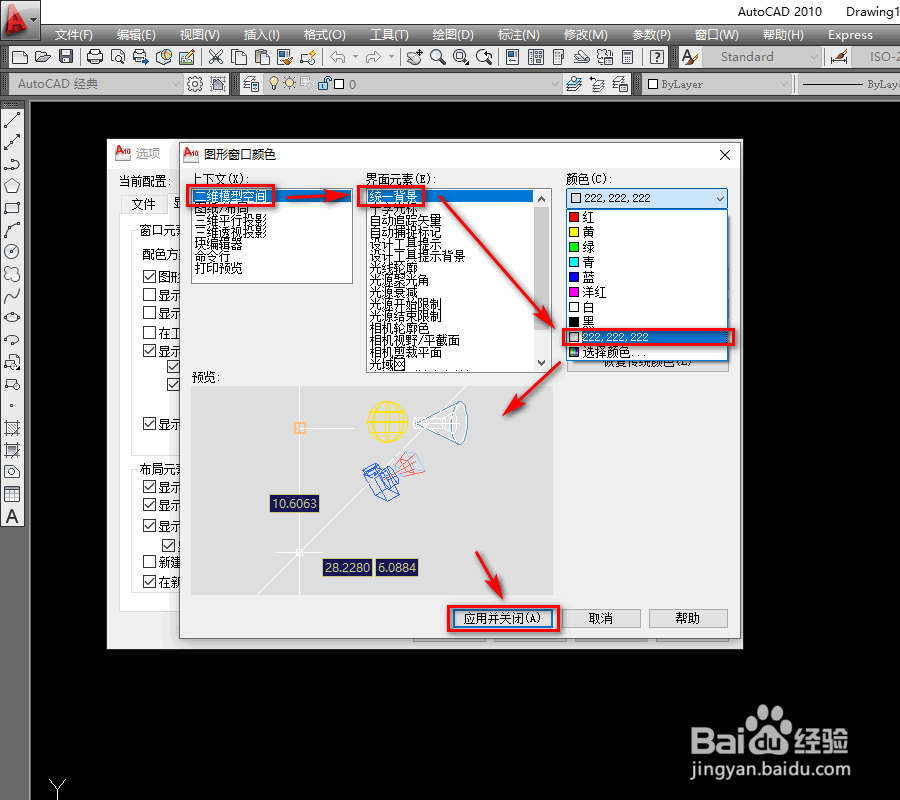Click the Copy icon in toolbar

coord(239,57)
